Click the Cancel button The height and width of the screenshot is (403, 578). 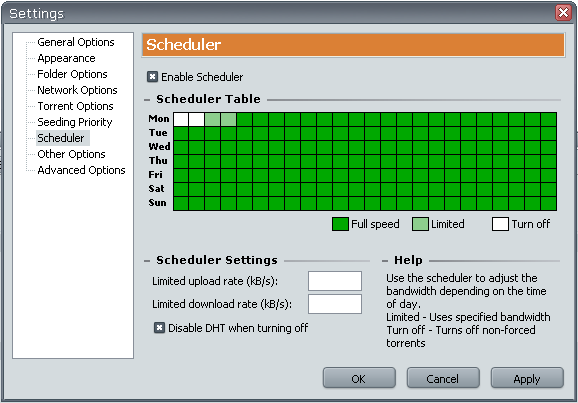click(443, 378)
